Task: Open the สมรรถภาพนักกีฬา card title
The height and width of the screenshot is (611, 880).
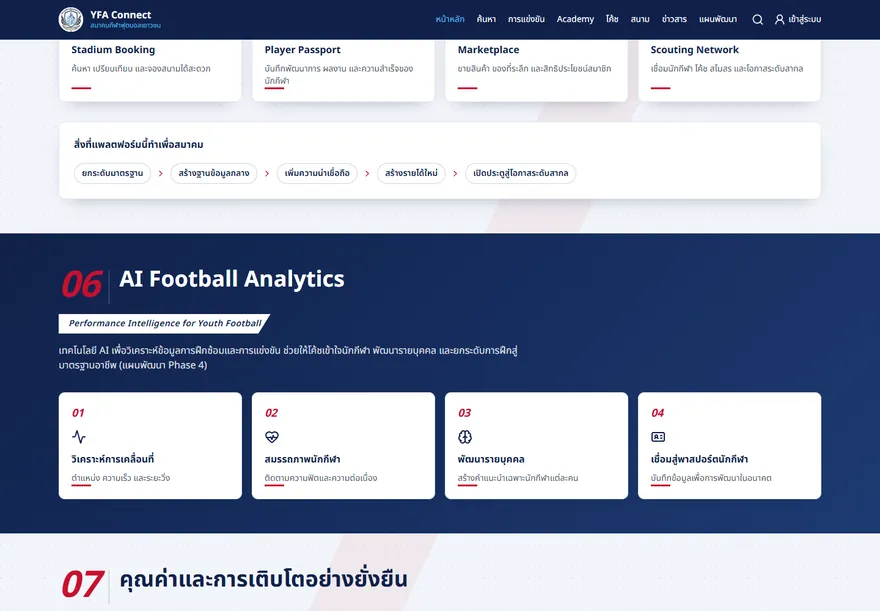Action: click(x=302, y=459)
